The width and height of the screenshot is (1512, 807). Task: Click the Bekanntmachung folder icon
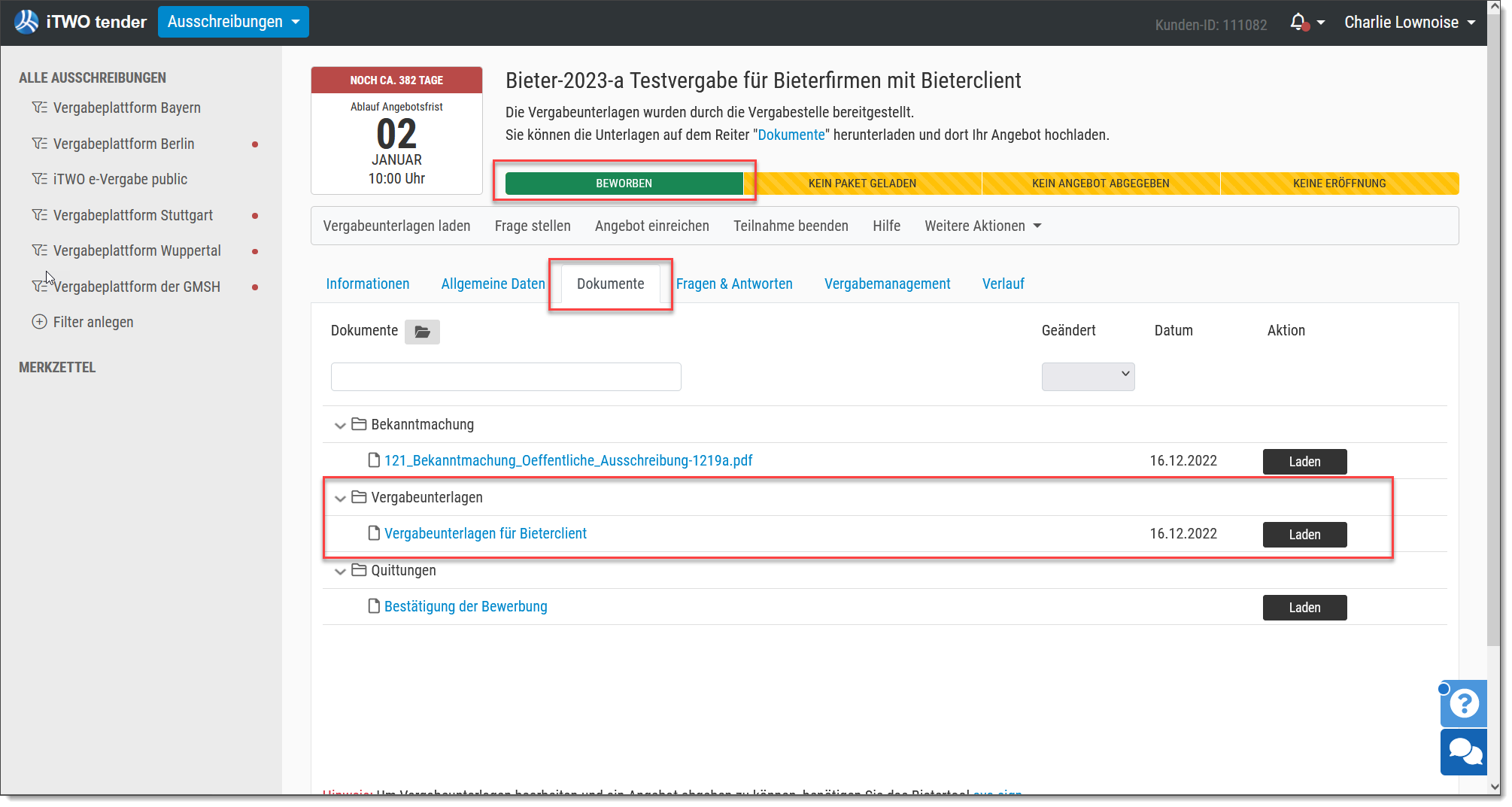pyautogui.click(x=359, y=424)
